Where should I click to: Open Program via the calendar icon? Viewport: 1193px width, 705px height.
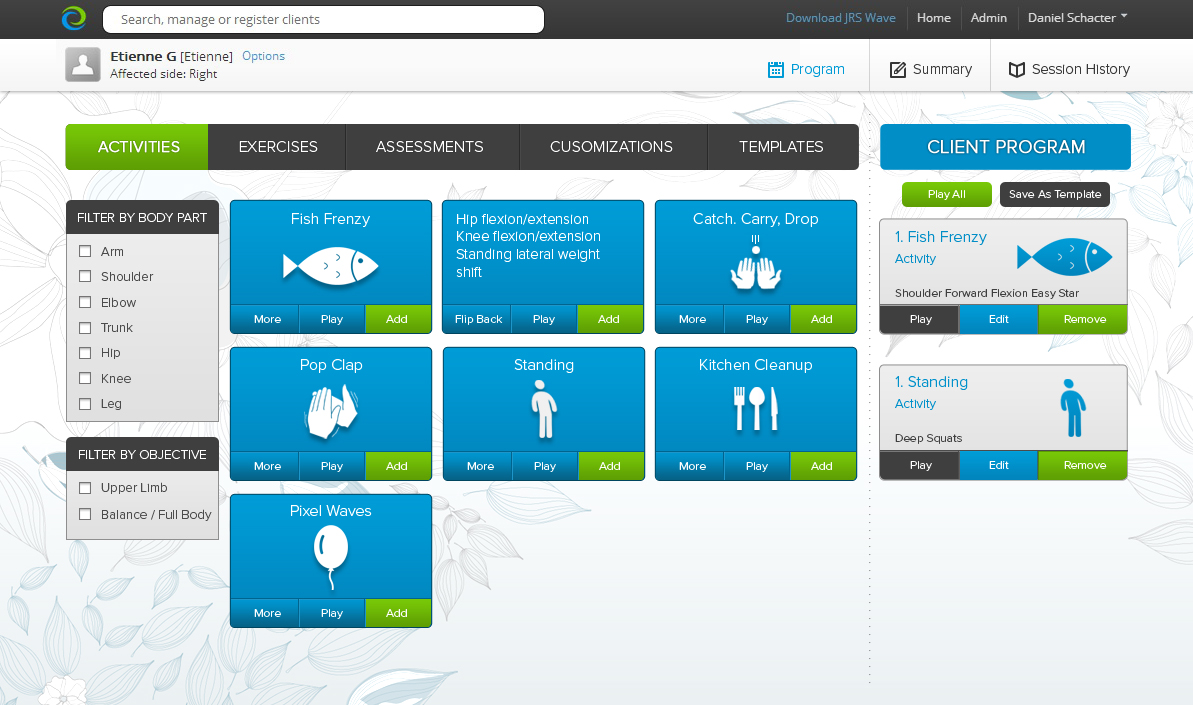pos(775,68)
